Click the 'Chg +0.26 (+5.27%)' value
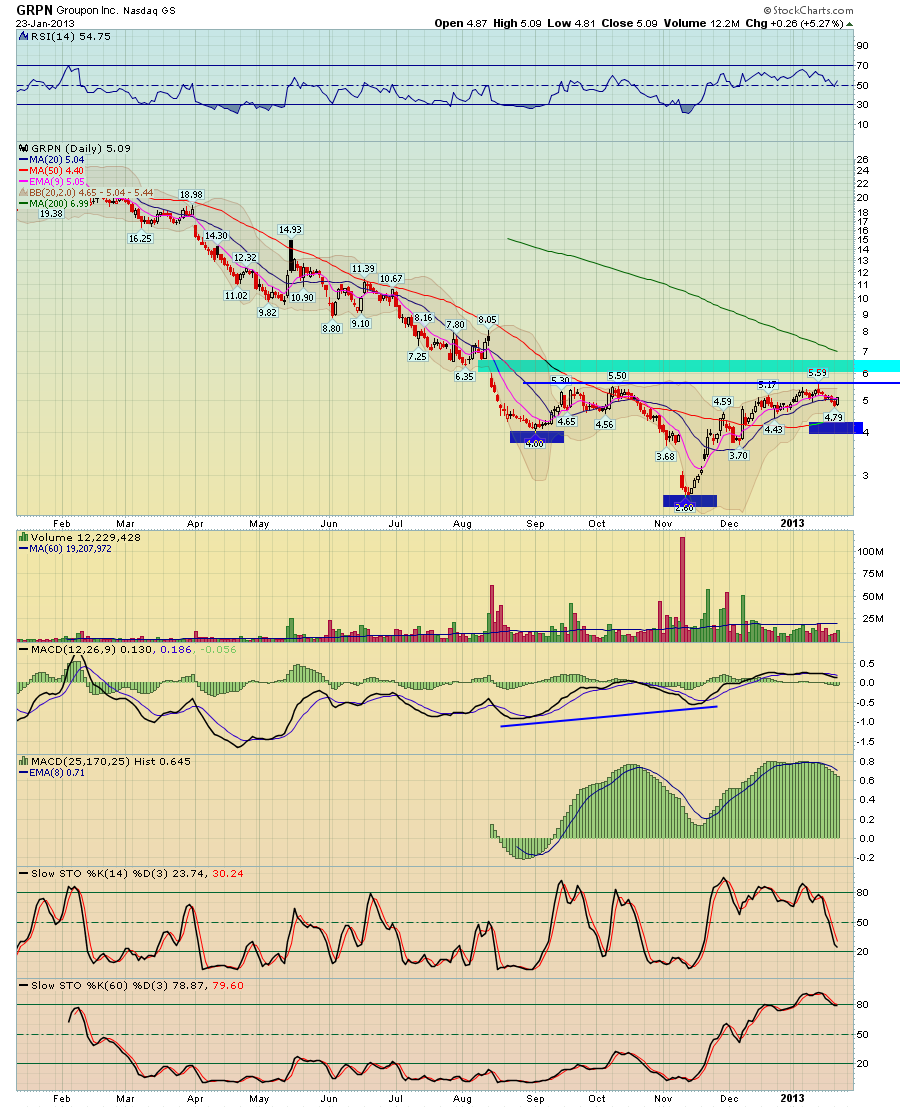The image size is (900, 1108). click(795, 23)
